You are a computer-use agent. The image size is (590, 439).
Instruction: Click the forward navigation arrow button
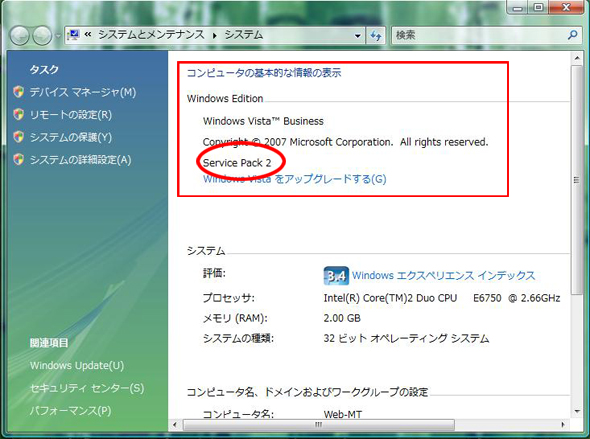tap(42, 36)
